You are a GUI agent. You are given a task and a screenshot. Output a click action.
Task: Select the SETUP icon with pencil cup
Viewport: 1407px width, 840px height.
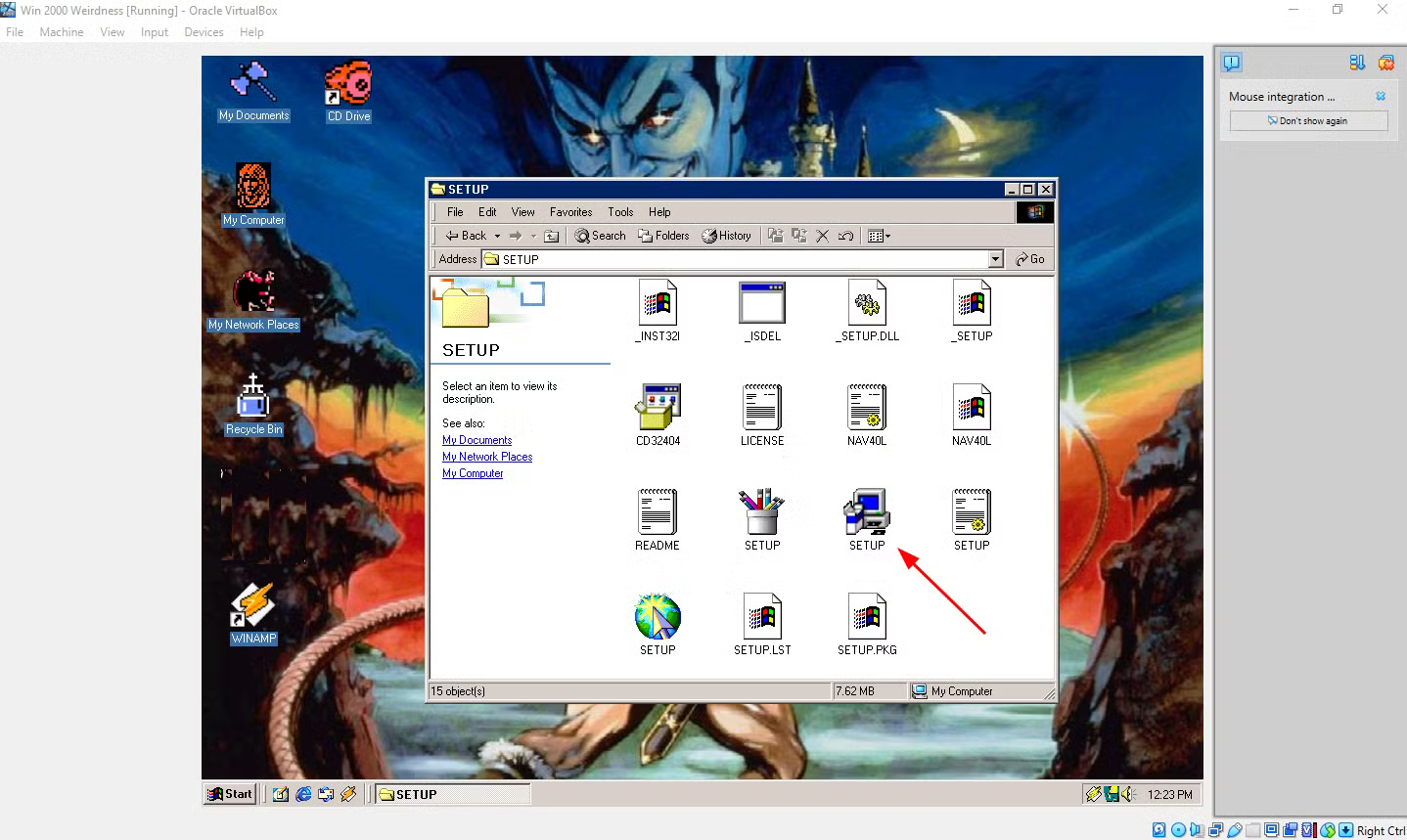762,511
